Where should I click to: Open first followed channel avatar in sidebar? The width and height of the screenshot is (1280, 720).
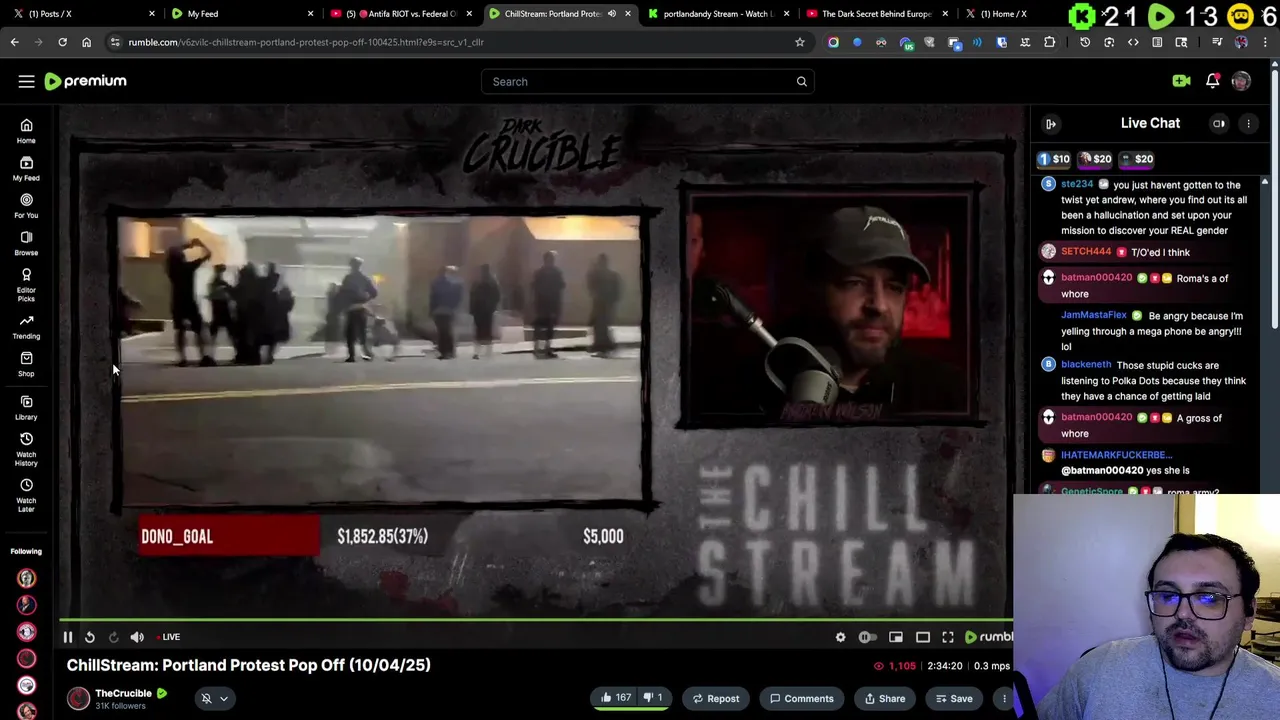click(x=26, y=578)
